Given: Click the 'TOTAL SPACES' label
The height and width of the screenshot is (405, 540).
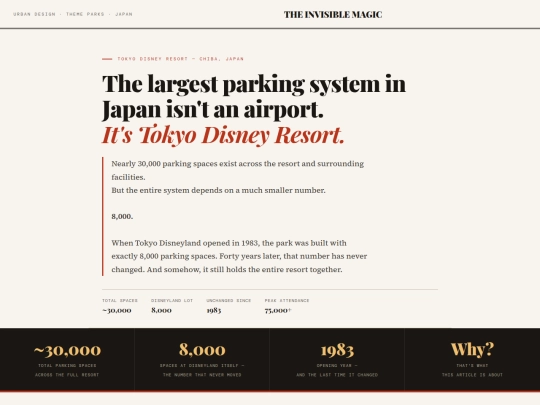Looking at the screenshot, I should pyautogui.click(x=120, y=300).
